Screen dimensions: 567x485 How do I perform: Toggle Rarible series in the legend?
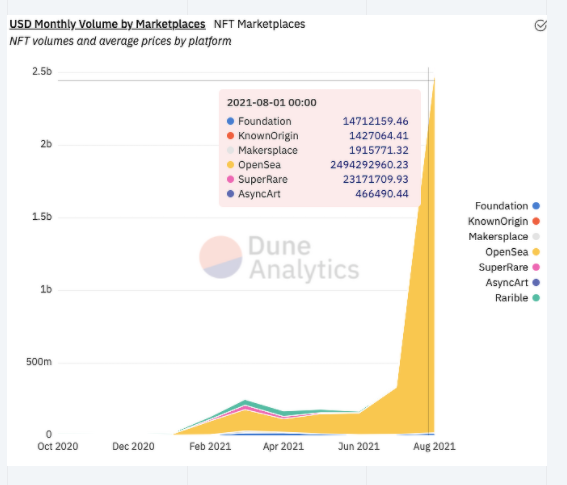(x=517, y=298)
